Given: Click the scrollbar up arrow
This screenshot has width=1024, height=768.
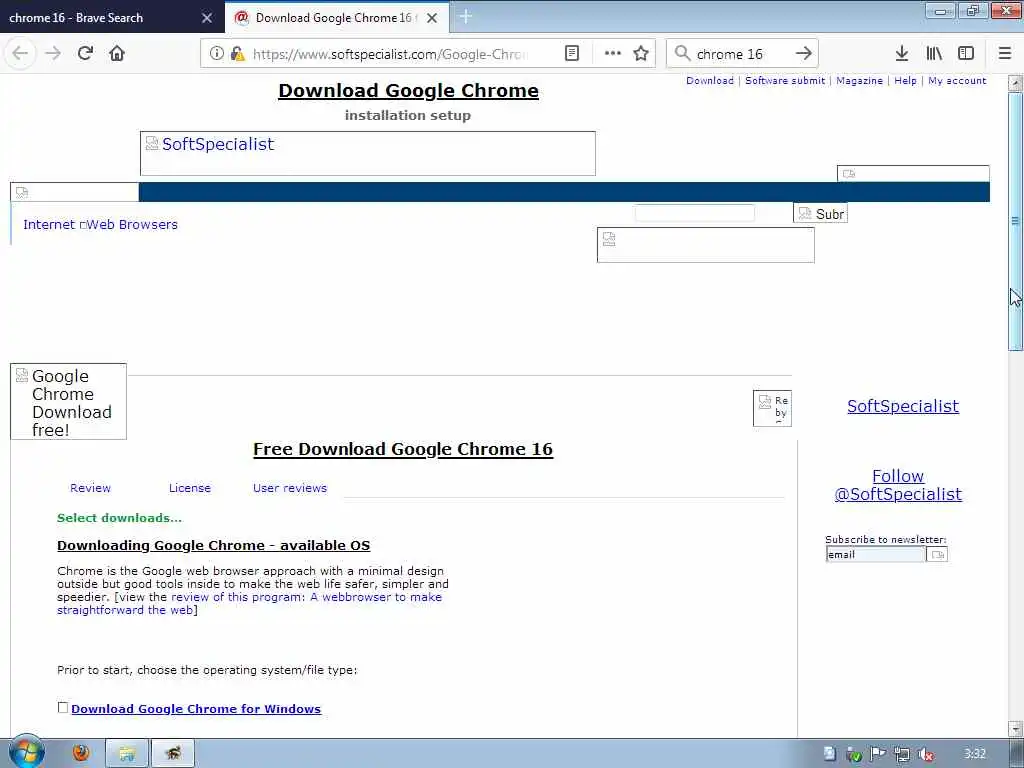Looking at the screenshot, I should (x=1015, y=83).
